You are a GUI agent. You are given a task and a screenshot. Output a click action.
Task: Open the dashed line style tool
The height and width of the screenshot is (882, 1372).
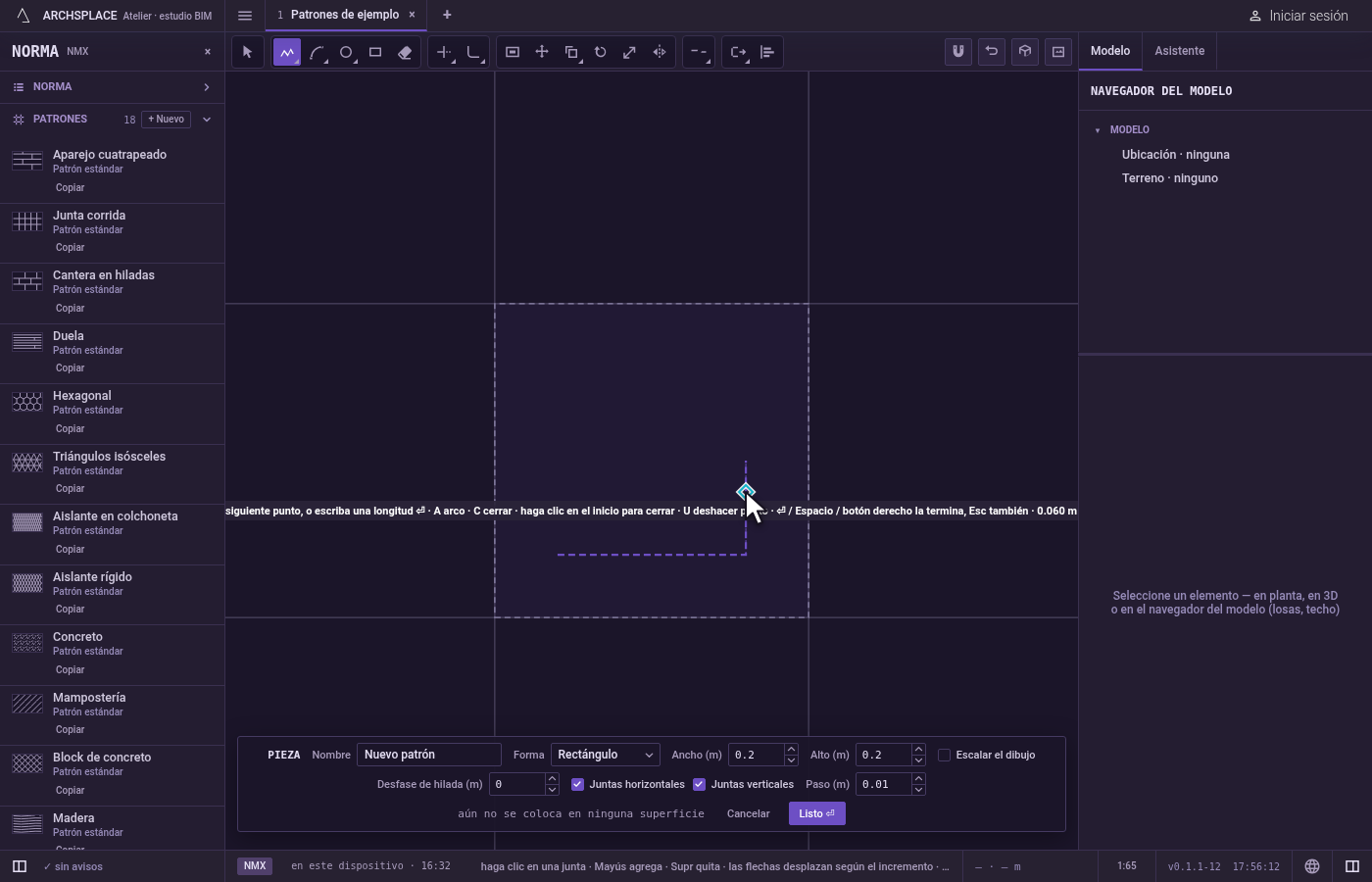[x=699, y=52]
